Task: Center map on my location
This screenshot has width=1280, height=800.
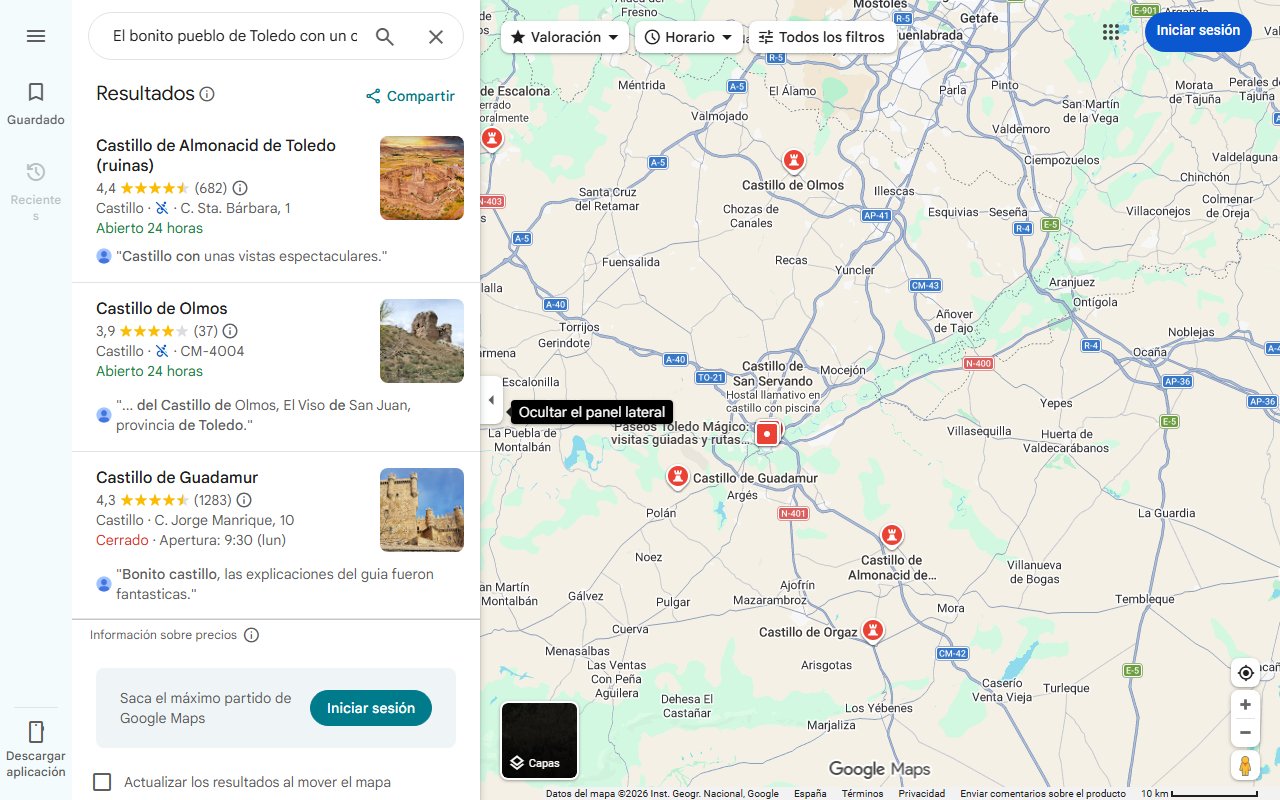Action: 1245,673
